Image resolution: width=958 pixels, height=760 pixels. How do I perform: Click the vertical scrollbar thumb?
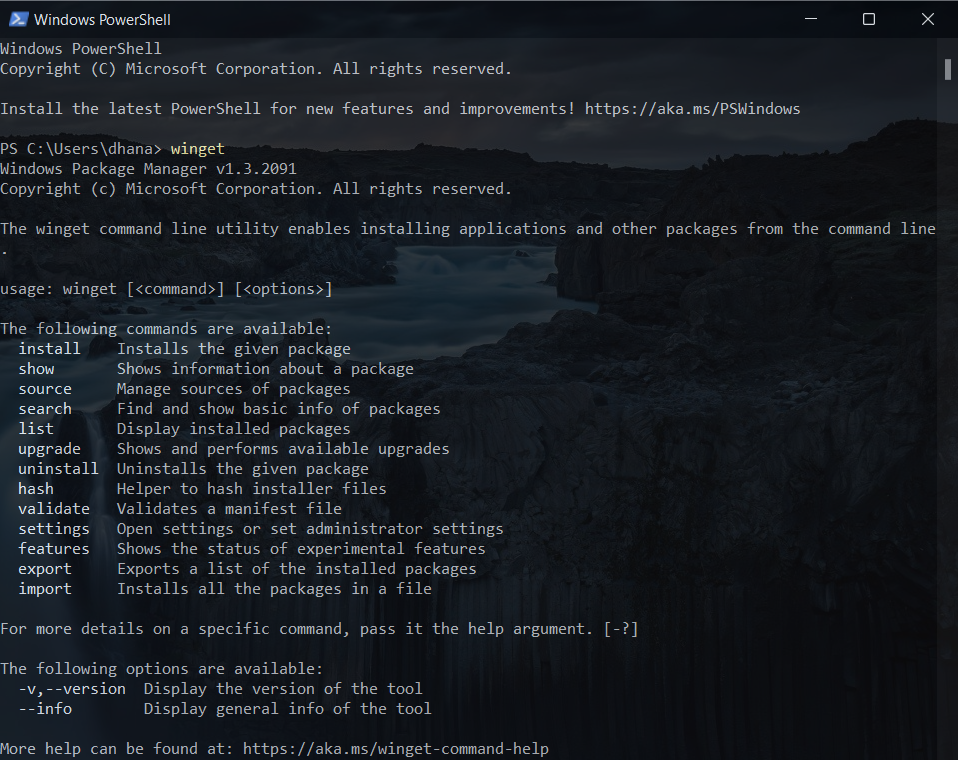click(x=947, y=68)
